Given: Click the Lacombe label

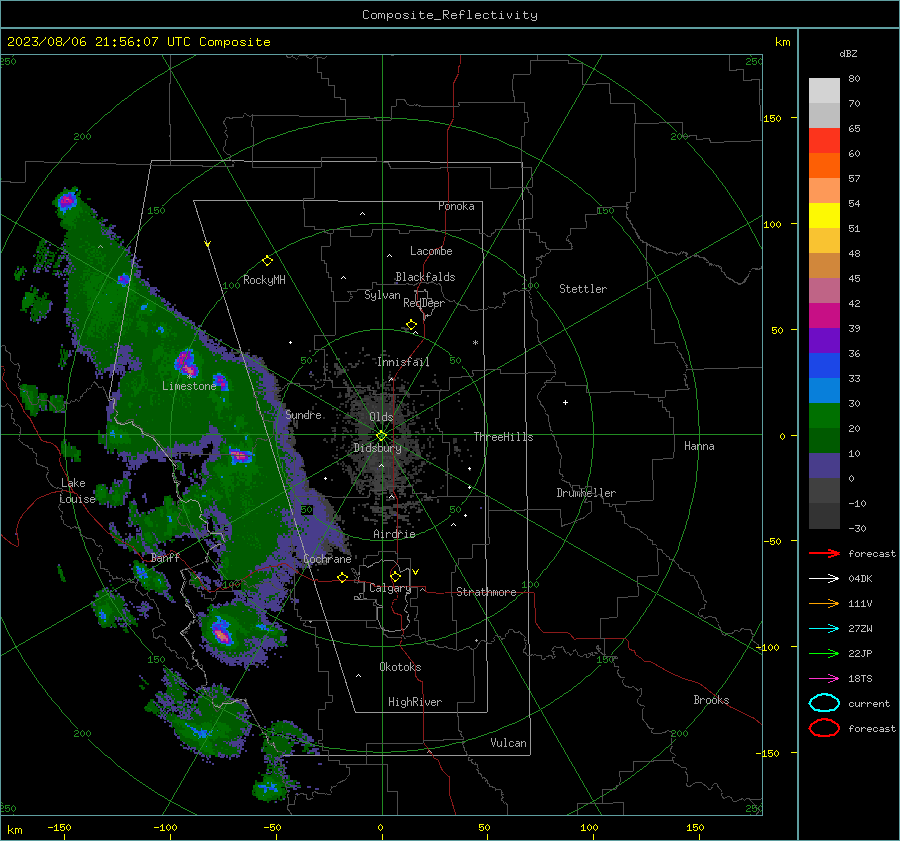Looking at the screenshot, I should click(431, 251).
